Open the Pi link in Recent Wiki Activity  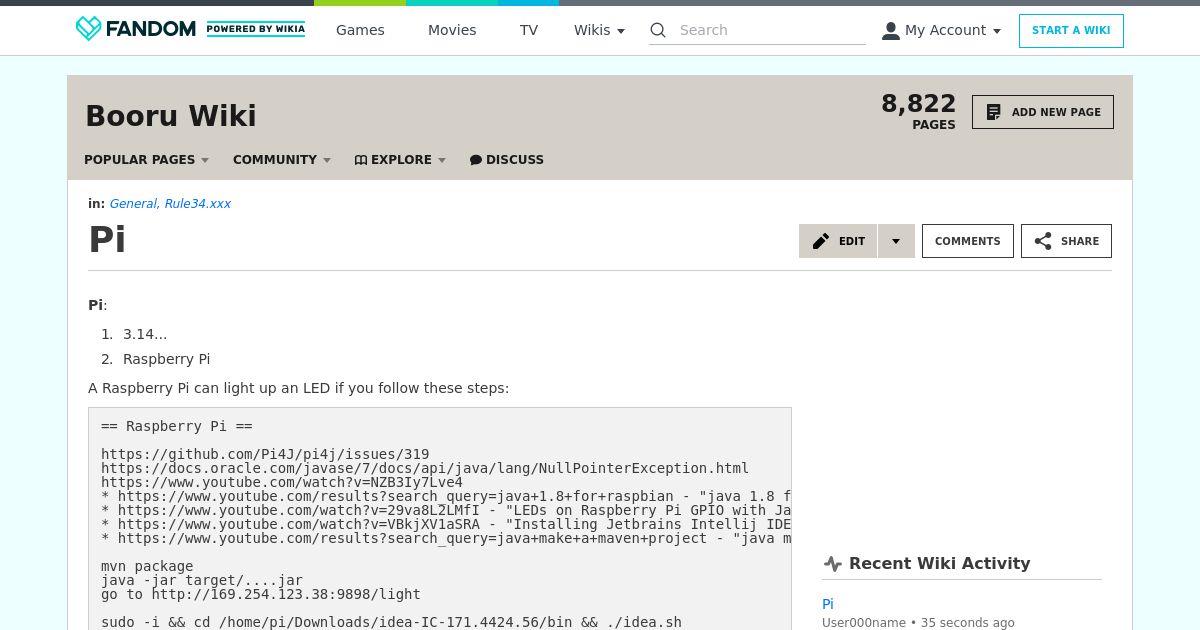pyautogui.click(x=828, y=604)
